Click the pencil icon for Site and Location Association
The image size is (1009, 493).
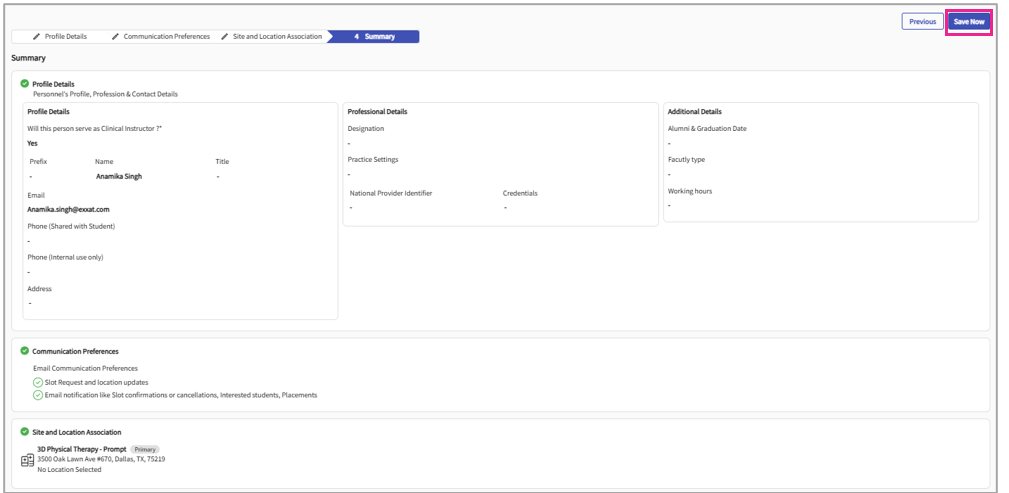[x=225, y=37]
